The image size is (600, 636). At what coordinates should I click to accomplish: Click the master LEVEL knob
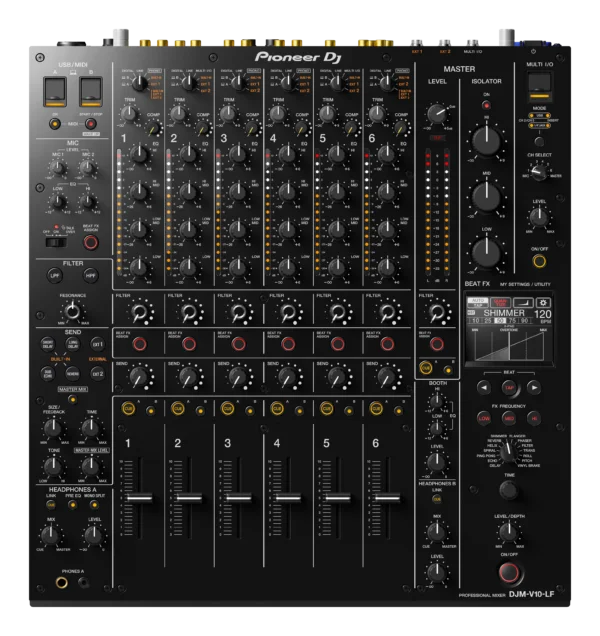(437, 114)
